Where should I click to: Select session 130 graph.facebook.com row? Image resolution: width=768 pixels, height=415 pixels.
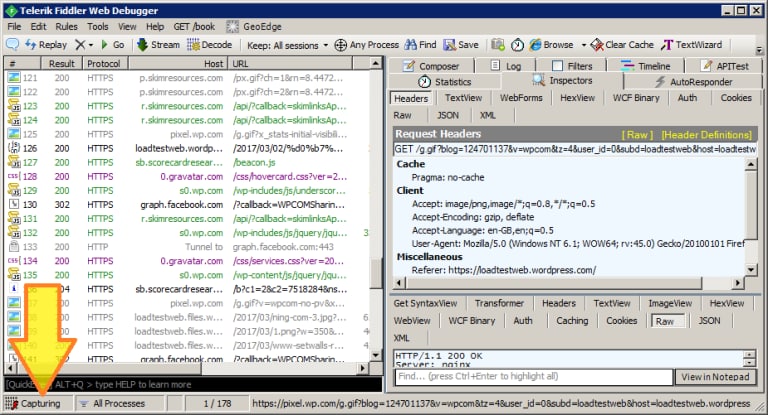(x=188, y=204)
